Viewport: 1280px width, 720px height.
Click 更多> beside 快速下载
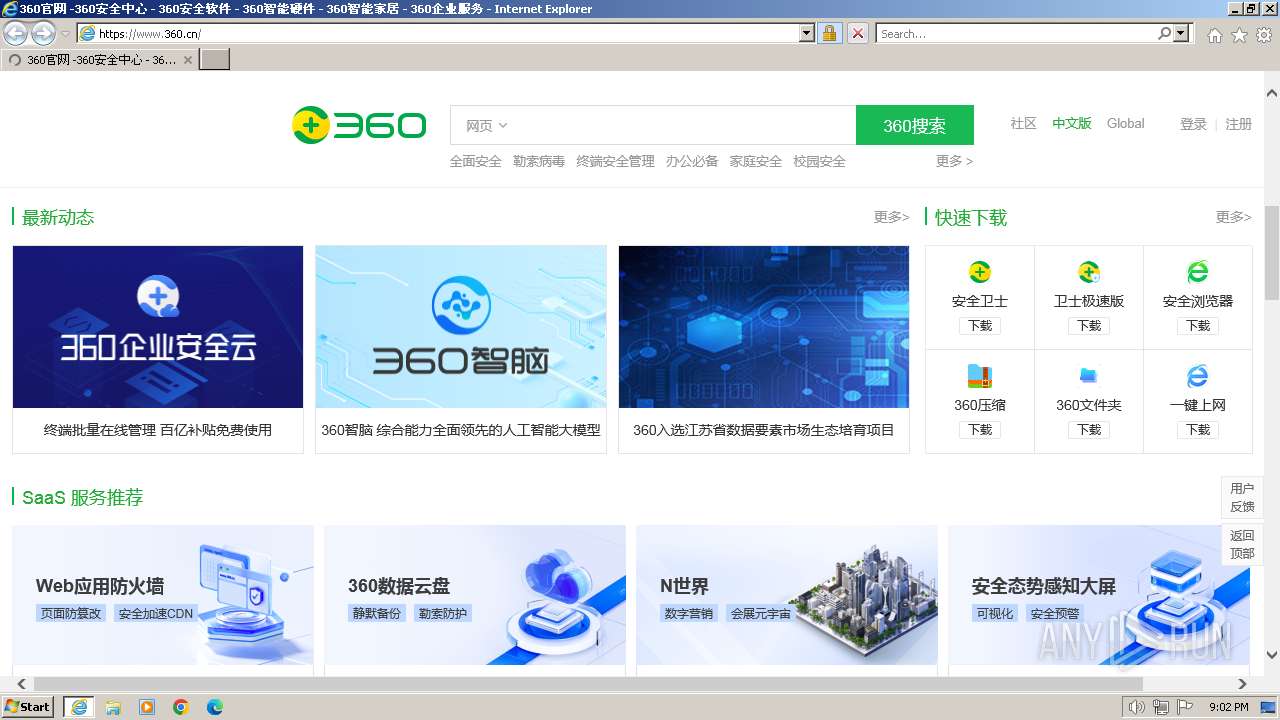[1233, 217]
